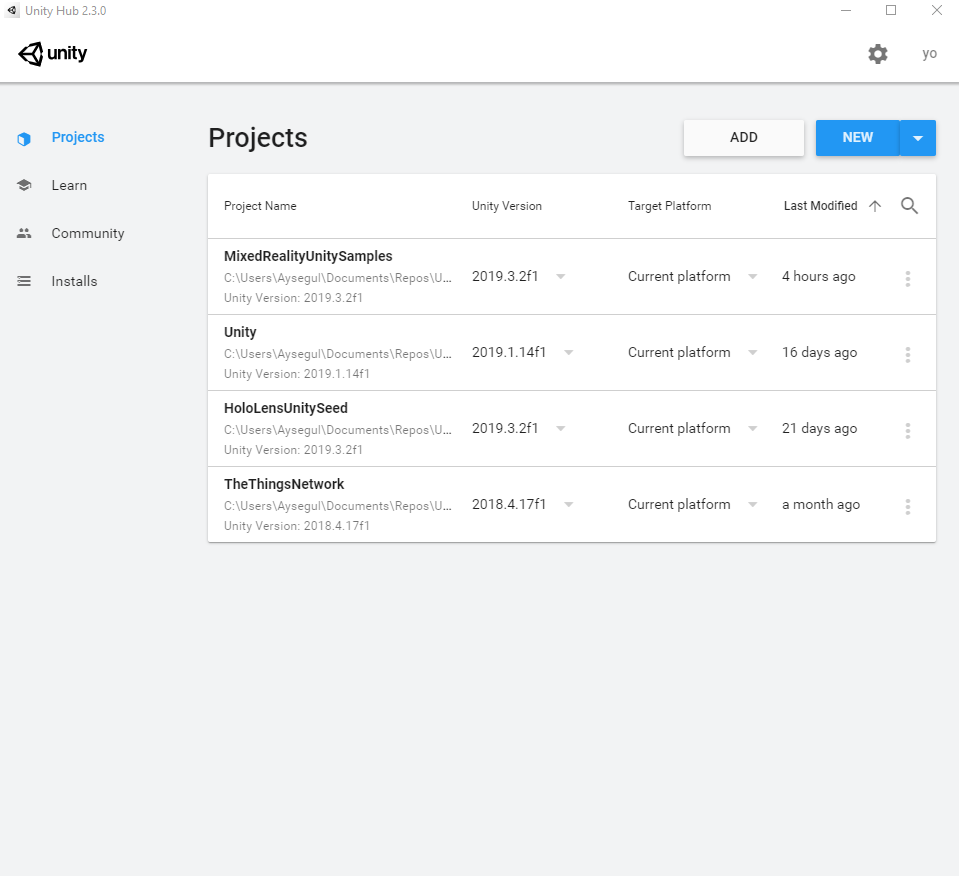Click the Unity logo in the header
This screenshot has width=959, height=876.
click(x=53, y=54)
